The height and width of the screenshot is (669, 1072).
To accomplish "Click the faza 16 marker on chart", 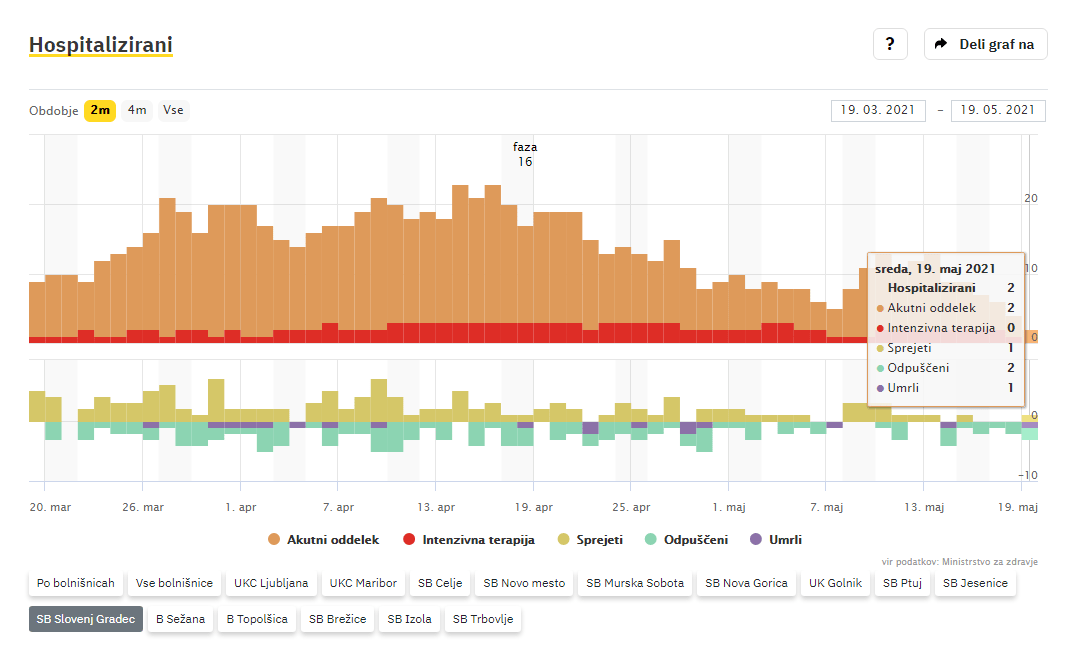I will coord(525,154).
